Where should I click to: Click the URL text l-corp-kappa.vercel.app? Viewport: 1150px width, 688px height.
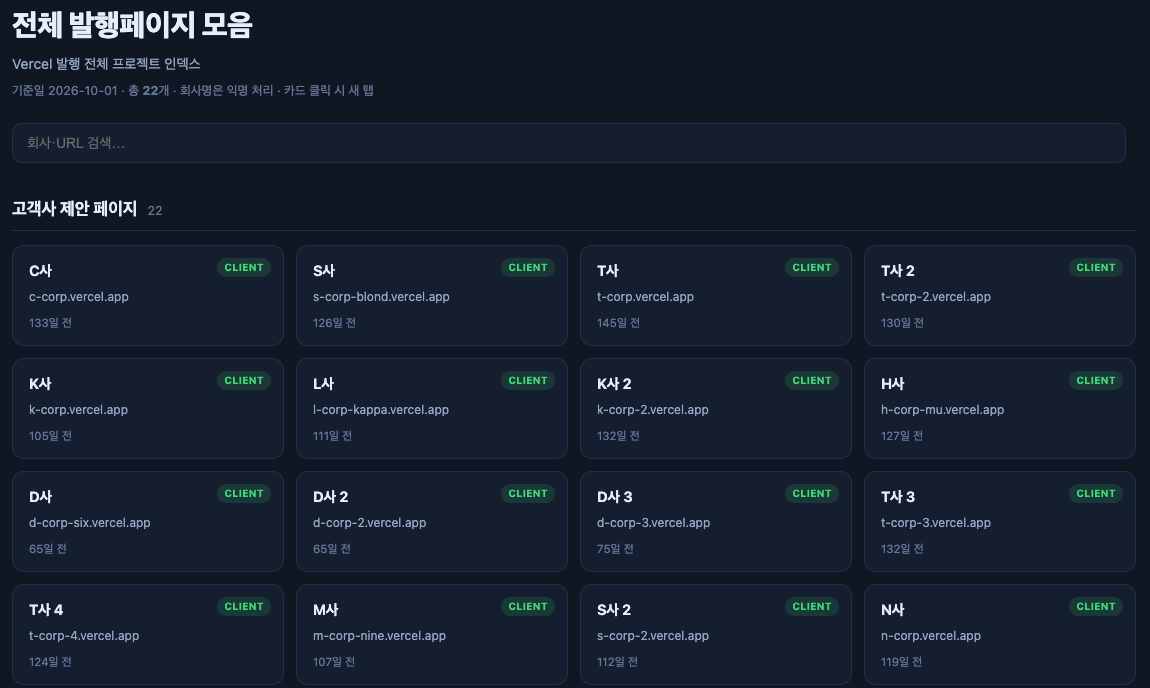(381, 410)
